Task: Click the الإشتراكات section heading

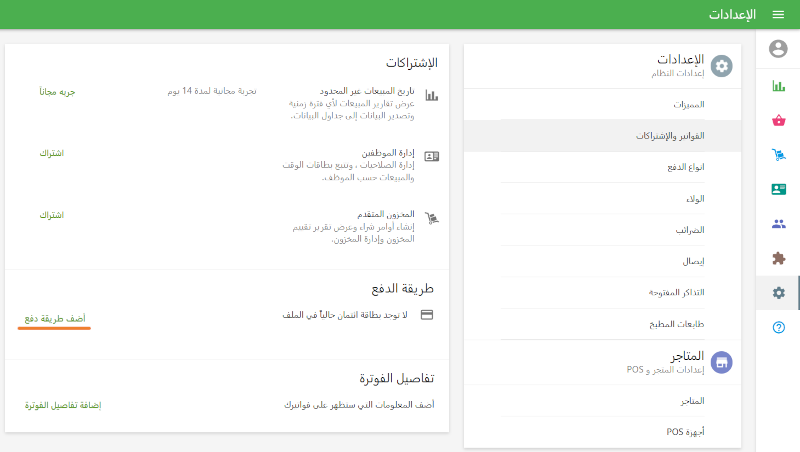Action: point(412,63)
